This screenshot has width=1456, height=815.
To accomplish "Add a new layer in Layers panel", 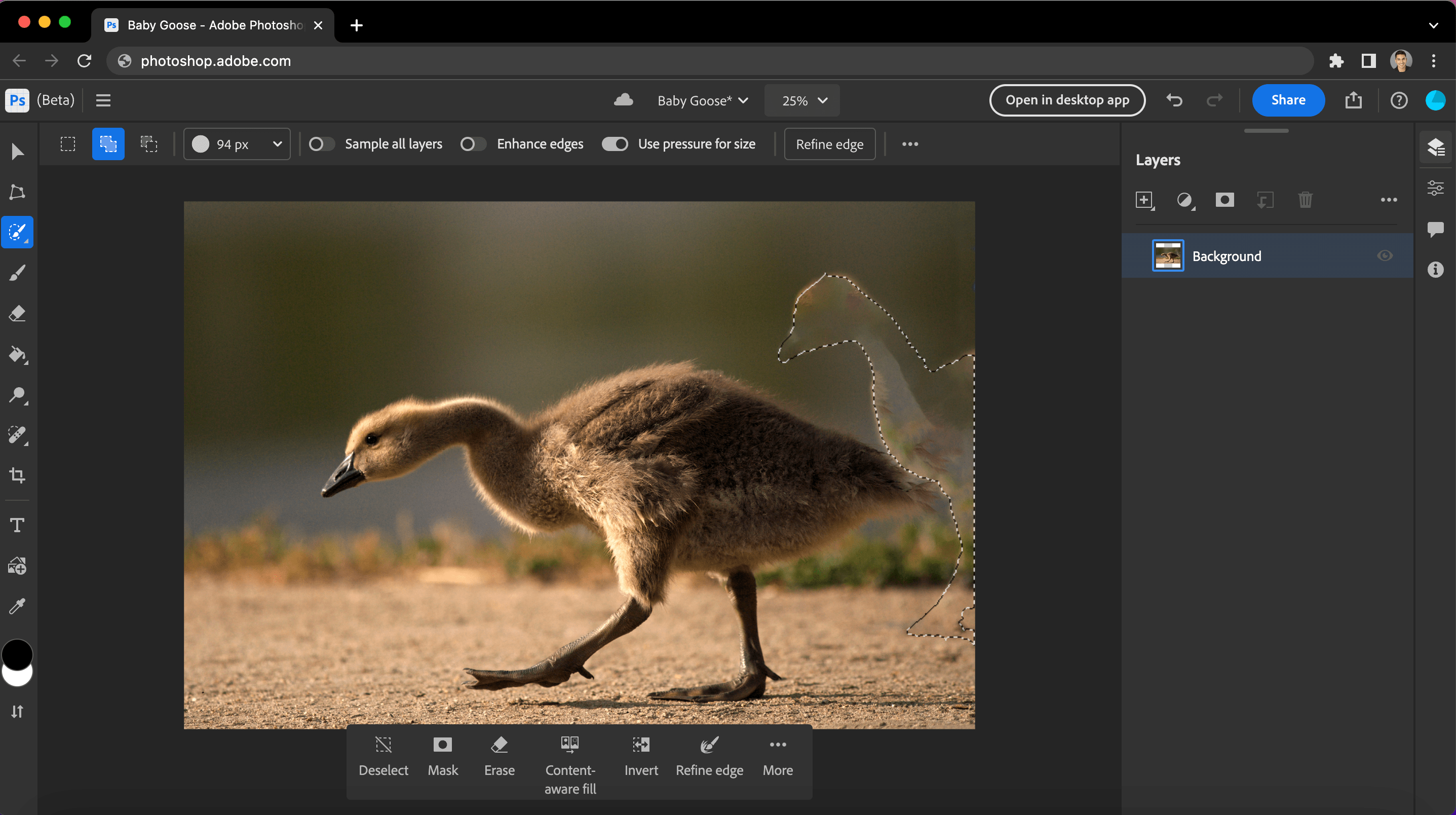I will click(x=1144, y=200).
